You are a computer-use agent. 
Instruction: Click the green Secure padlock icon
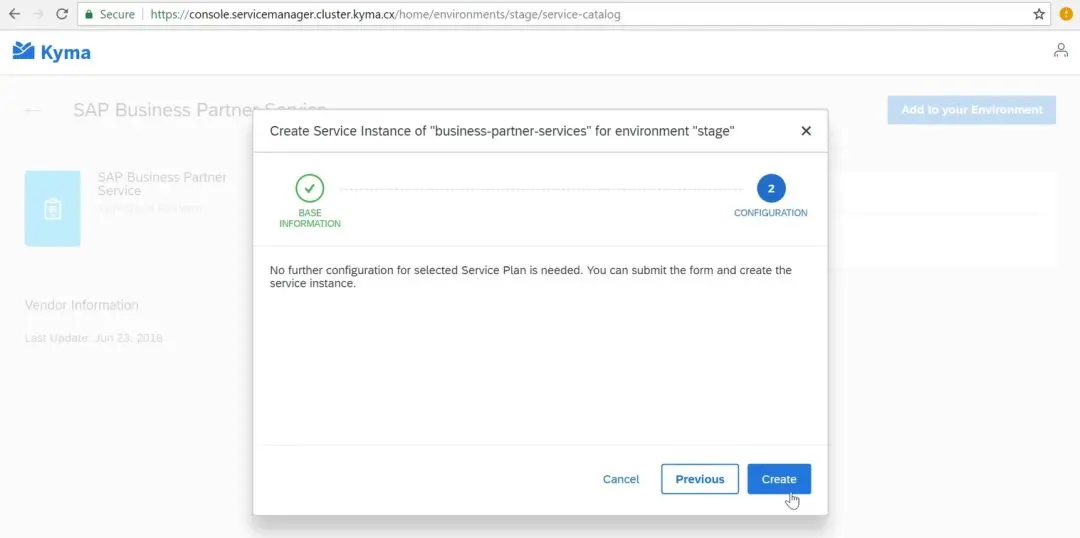coord(89,14)
